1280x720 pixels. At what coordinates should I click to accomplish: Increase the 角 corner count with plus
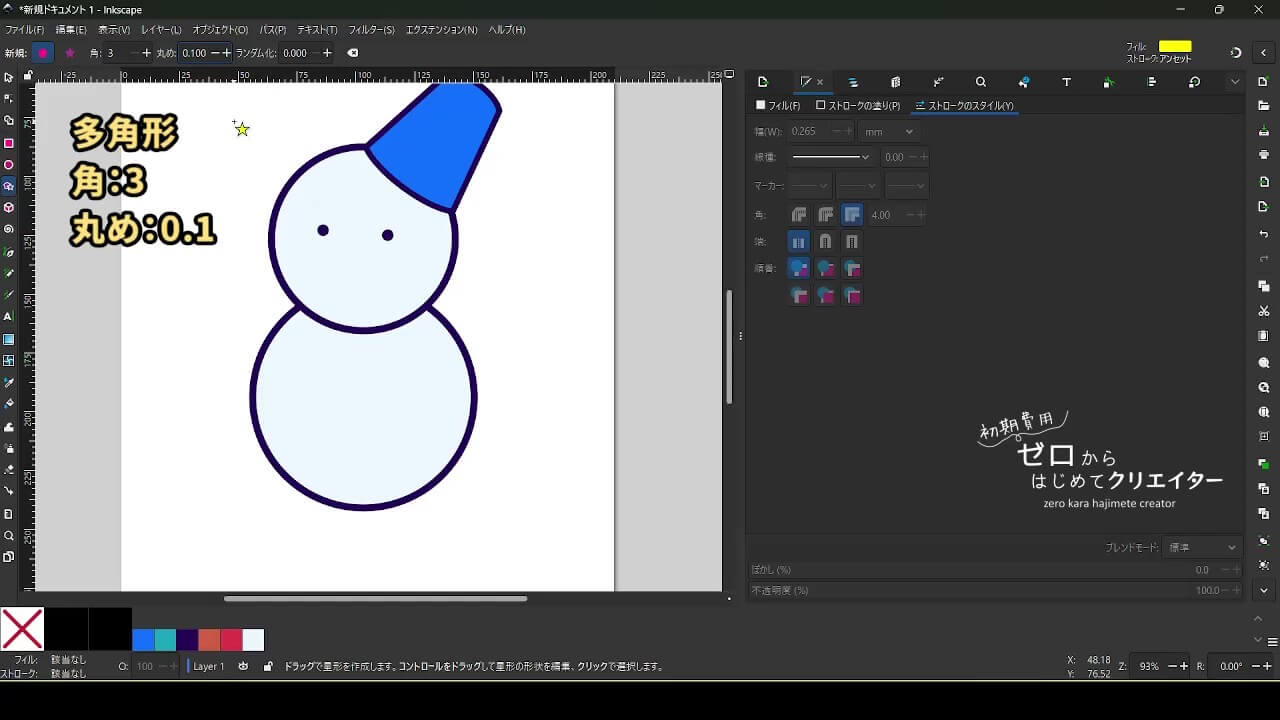(x=147, y=53)
